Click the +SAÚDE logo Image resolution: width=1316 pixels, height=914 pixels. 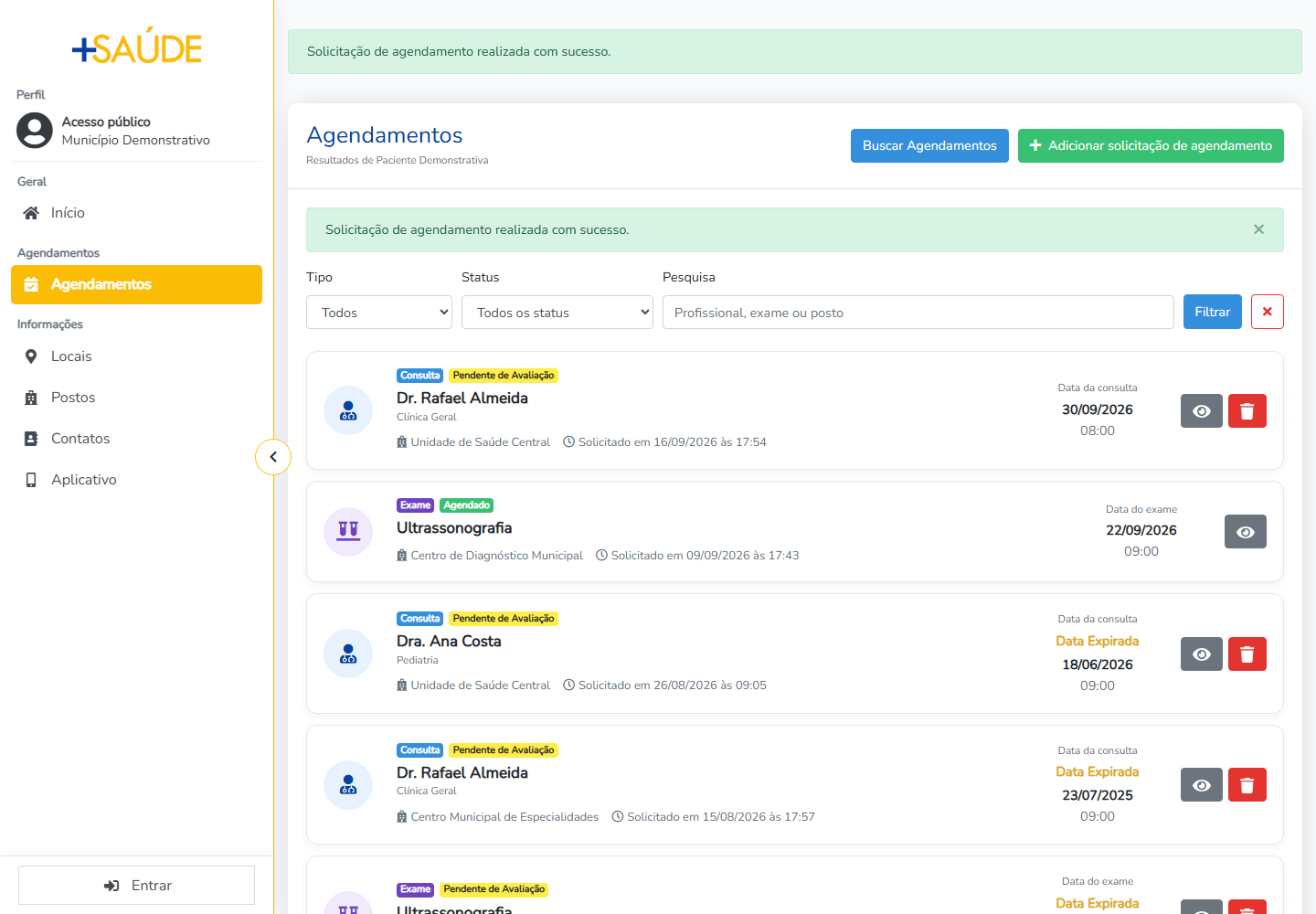pos(137,47)
